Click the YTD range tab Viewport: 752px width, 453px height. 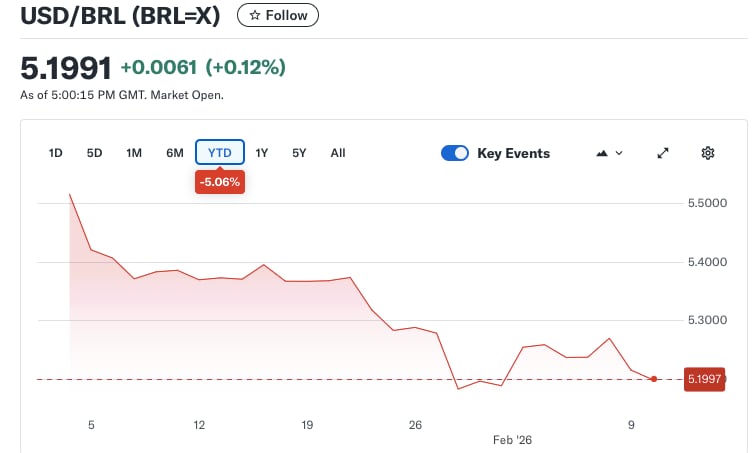coord(219,153)
